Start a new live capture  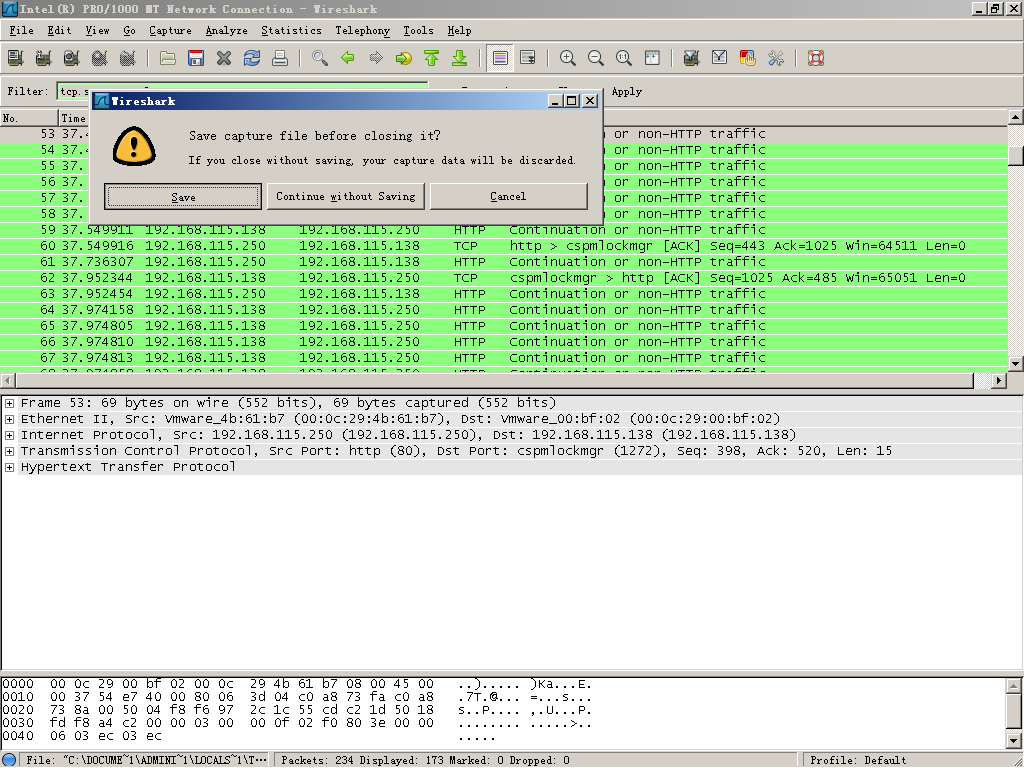pos(72,58)
